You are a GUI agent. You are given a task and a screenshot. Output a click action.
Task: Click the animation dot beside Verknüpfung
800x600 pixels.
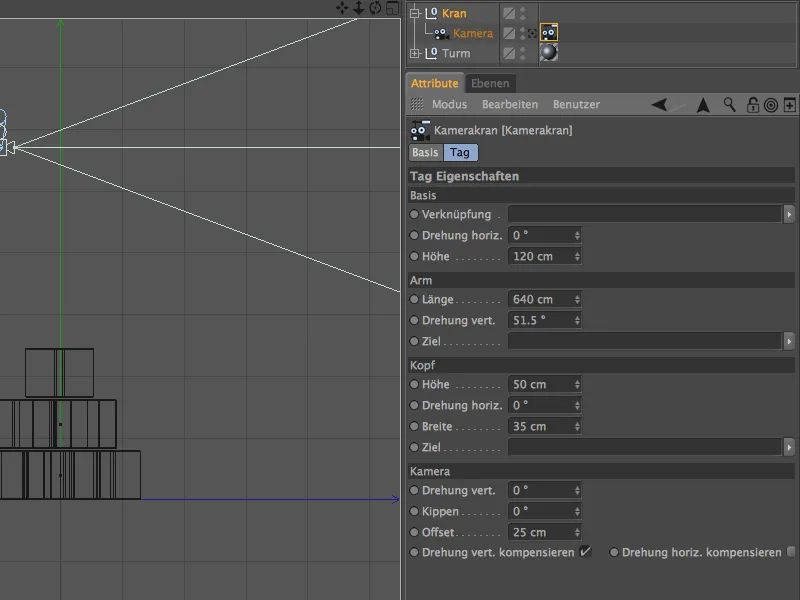(x=414, y=214)
